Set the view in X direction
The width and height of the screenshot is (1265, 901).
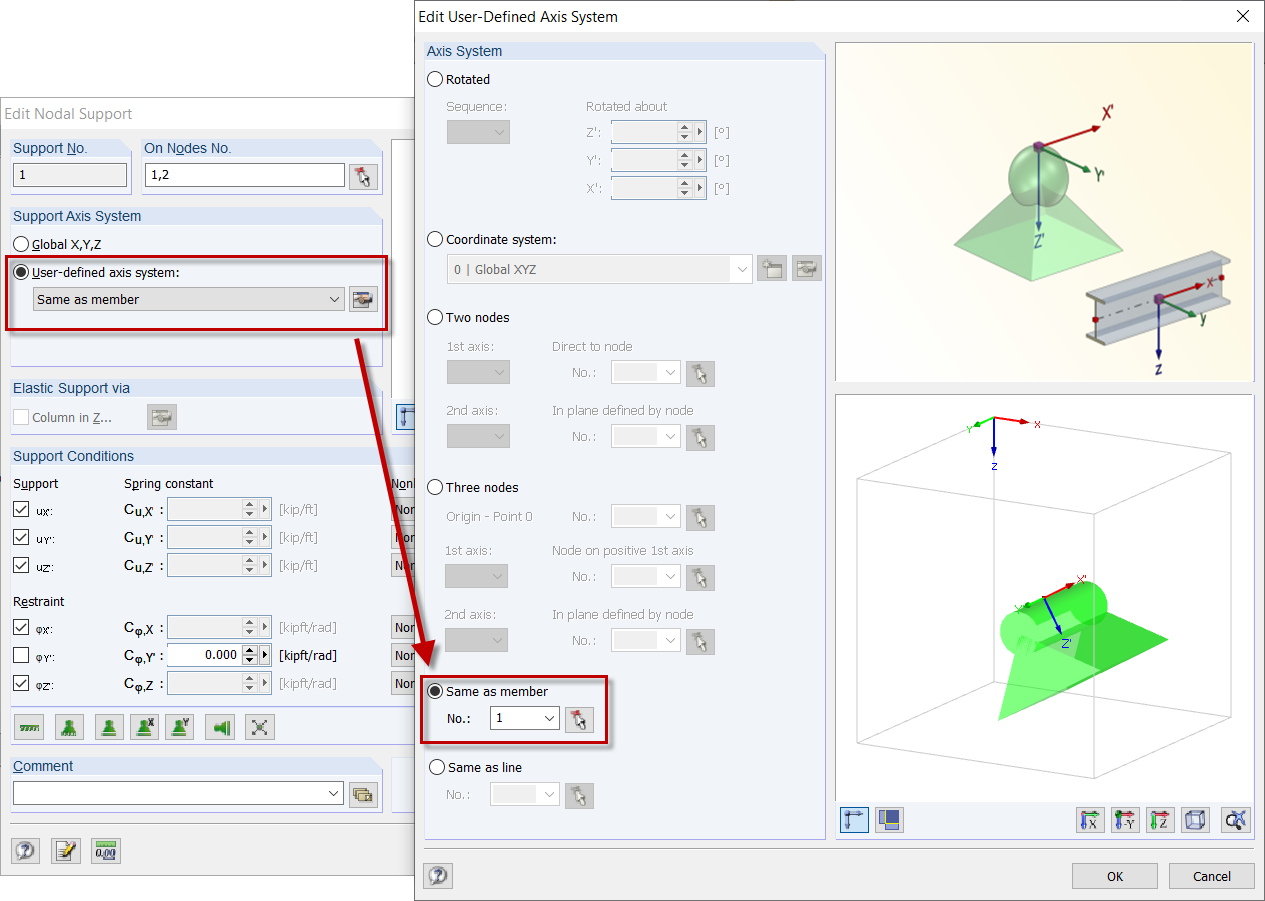coord(1090,819)
